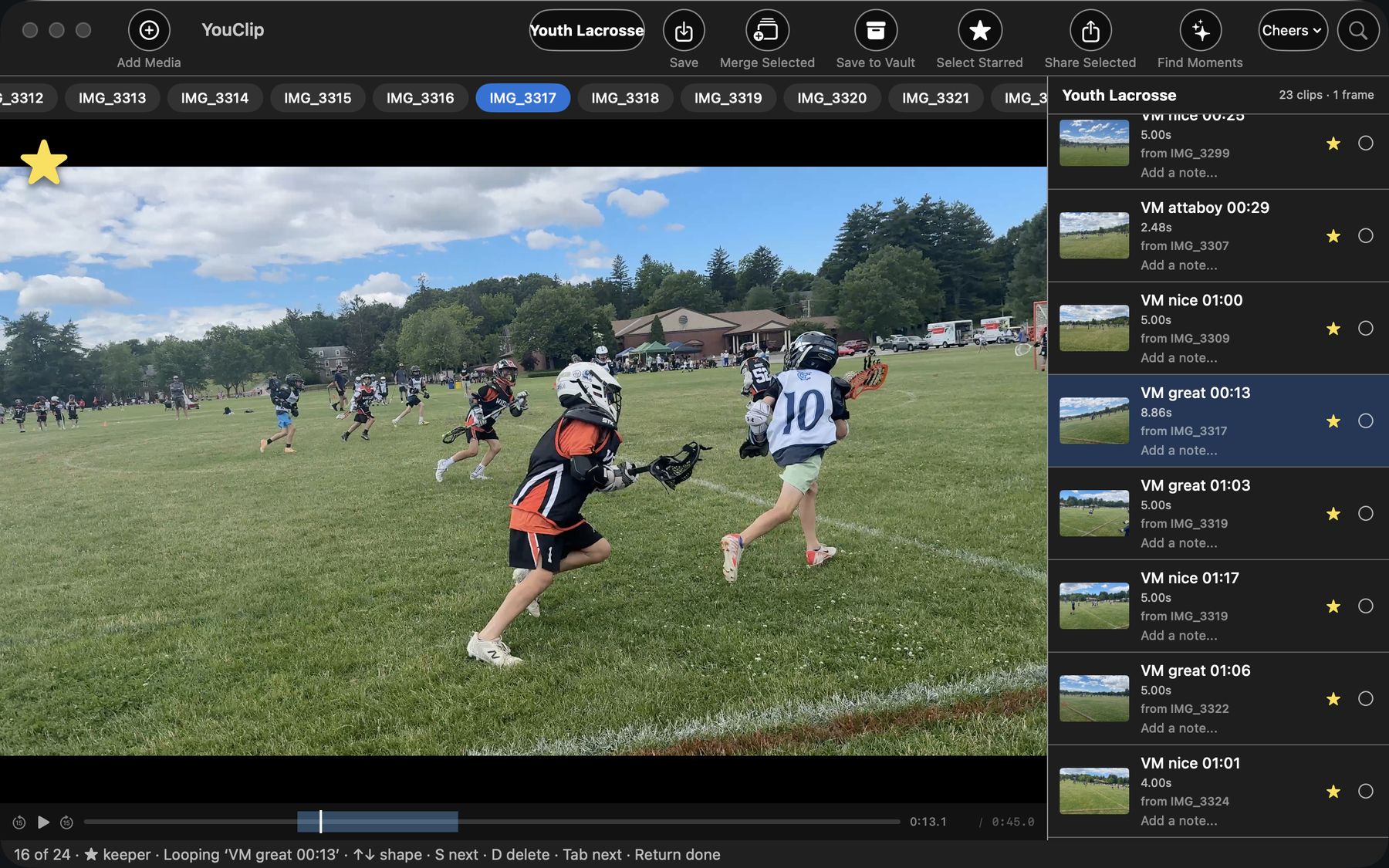Image resolution: width=1389 pixels, height=868 pixels.
Task: Click the Save to Vault icon
Action: [x=876, y=30]
